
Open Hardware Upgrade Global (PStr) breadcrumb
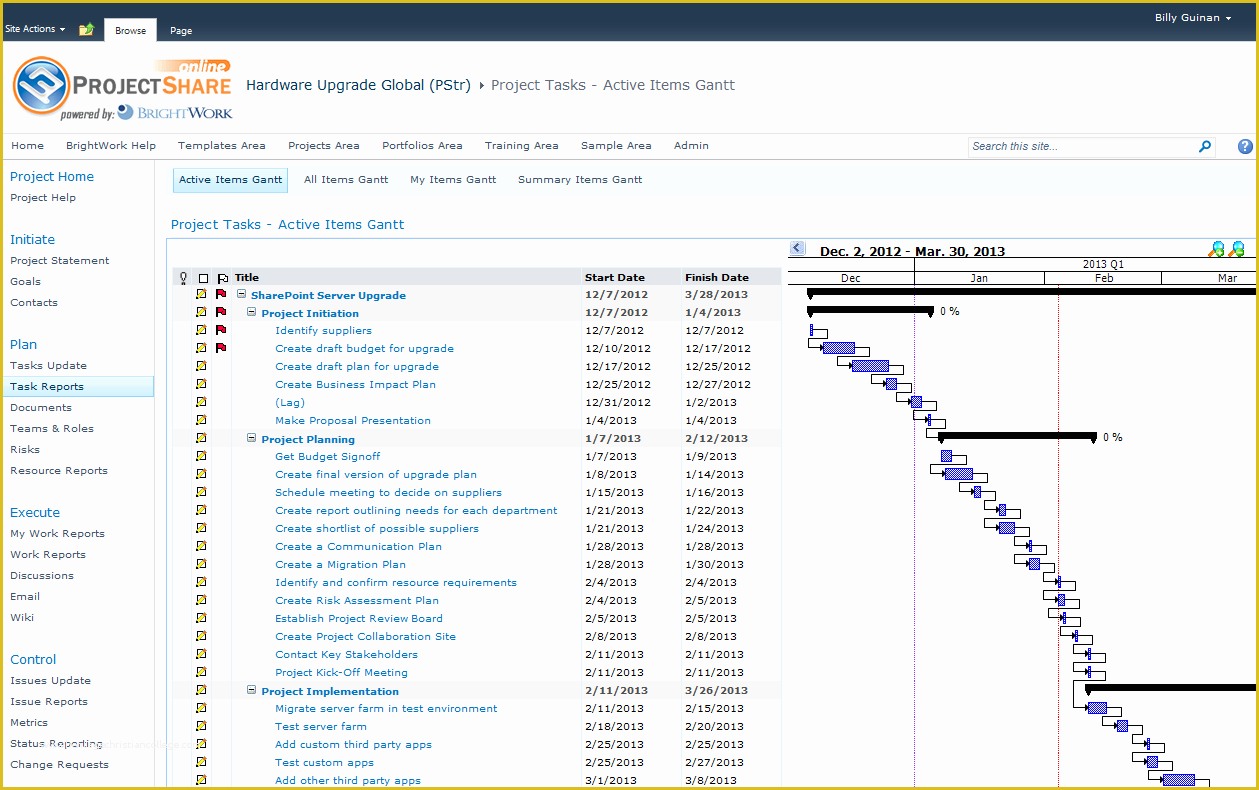360,86
